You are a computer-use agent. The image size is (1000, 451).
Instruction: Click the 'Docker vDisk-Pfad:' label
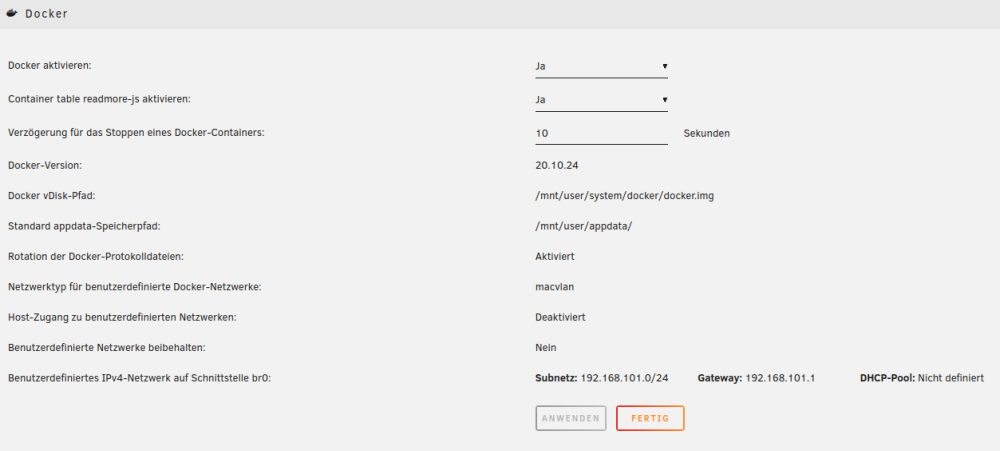click(52, 196)
